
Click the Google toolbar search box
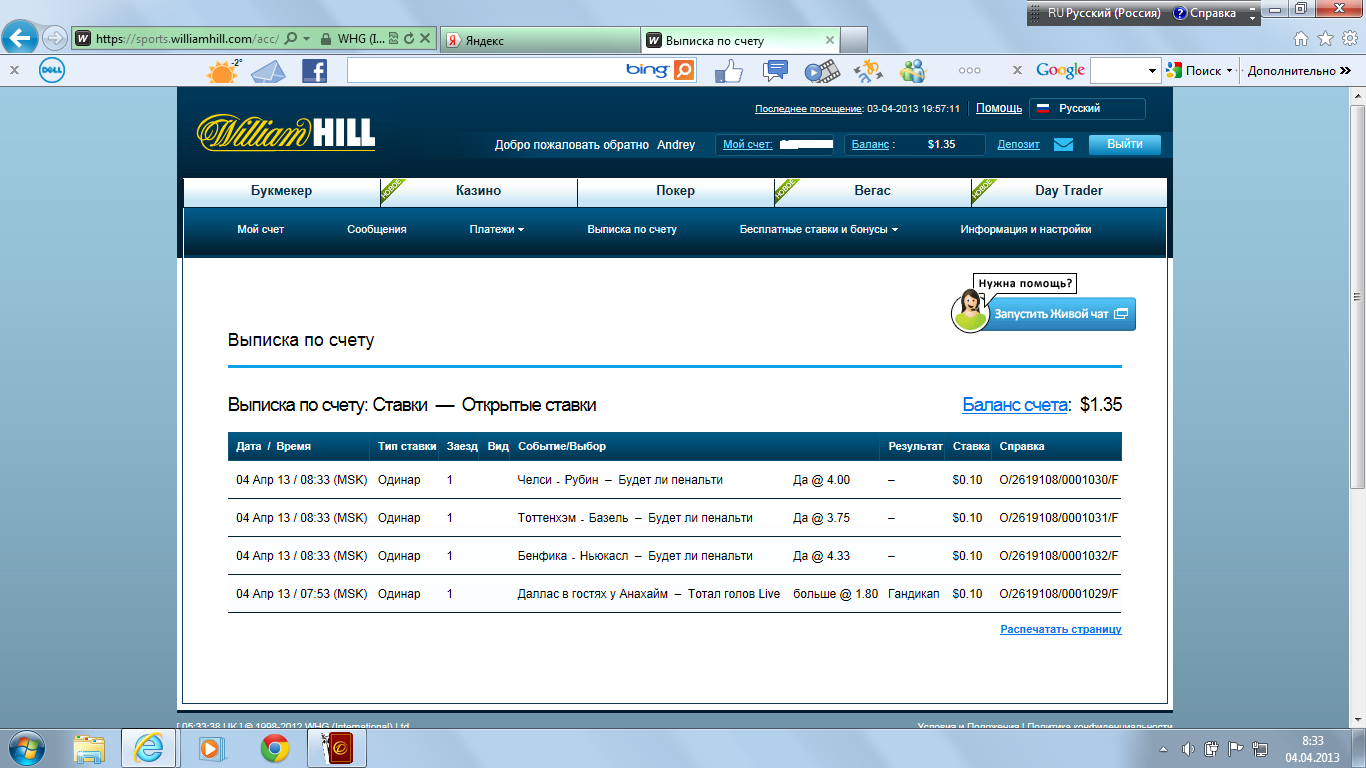click(x=1119, y=71)
